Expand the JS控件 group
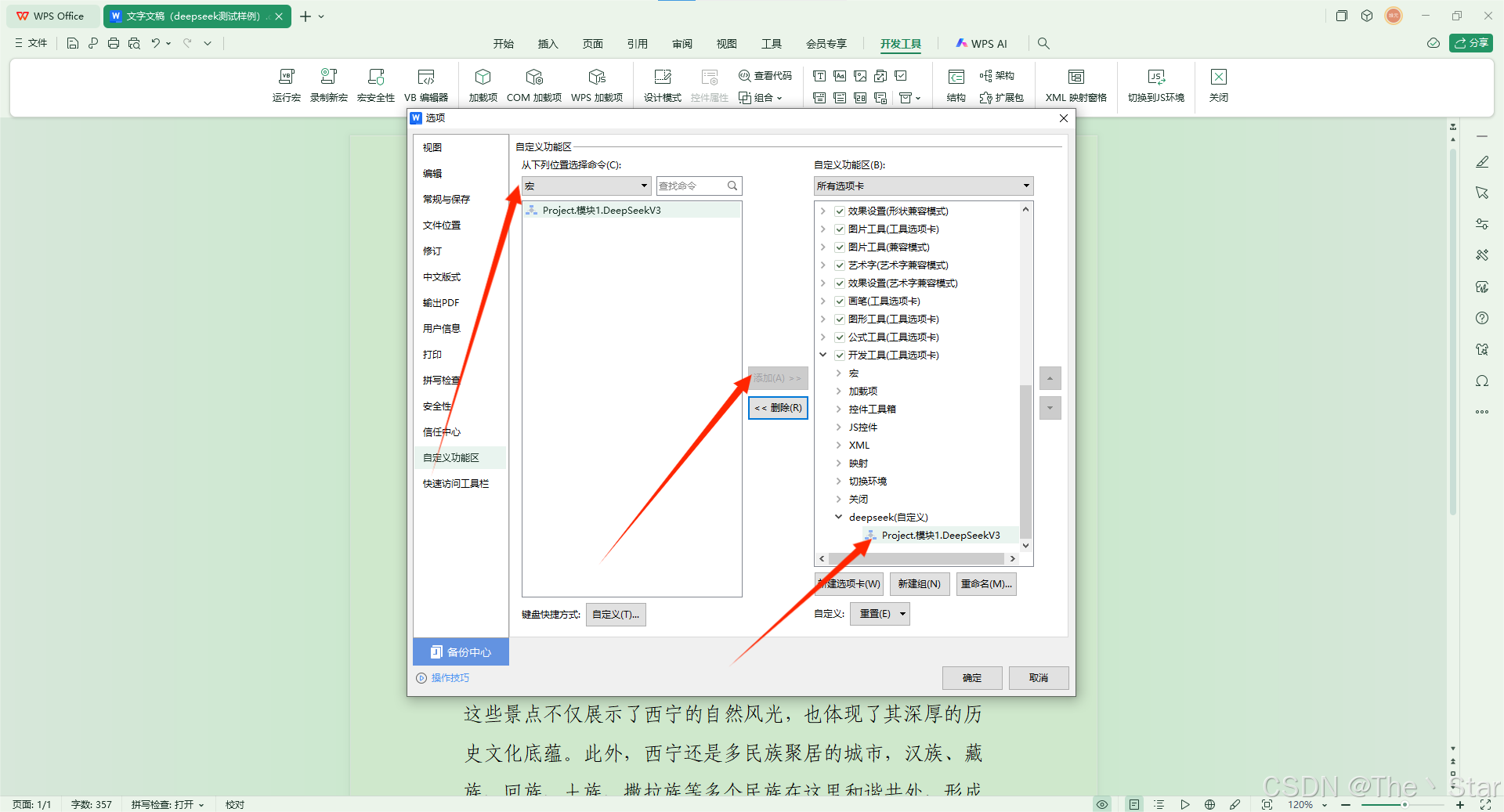Viewport: 1504px width, 812px height. [x=838, y=427]
